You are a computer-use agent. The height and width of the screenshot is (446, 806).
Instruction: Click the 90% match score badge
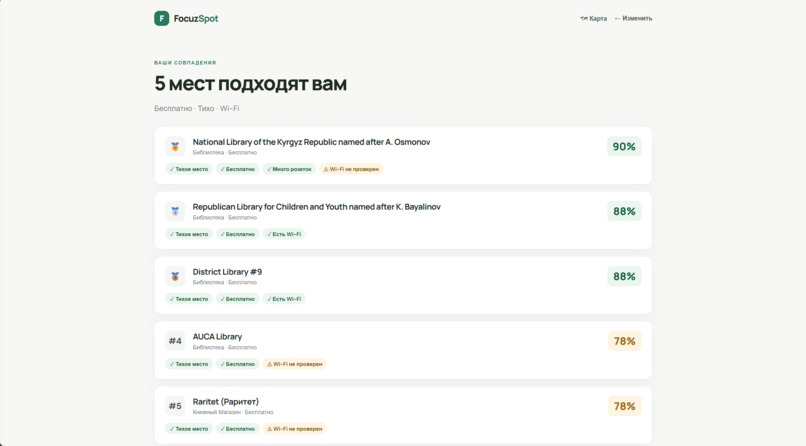pyautogui.click(x=624, y=146)
